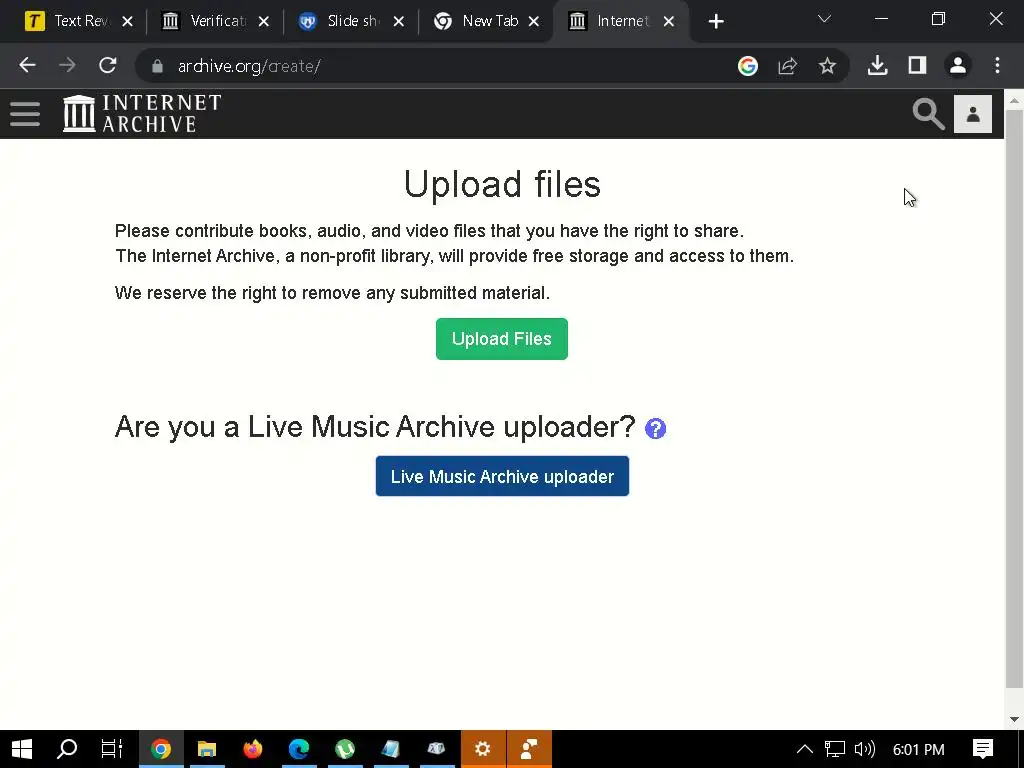Open Windows taskbar search
The height and width of the screenshot is (768, 1024).
coord(67,749)
